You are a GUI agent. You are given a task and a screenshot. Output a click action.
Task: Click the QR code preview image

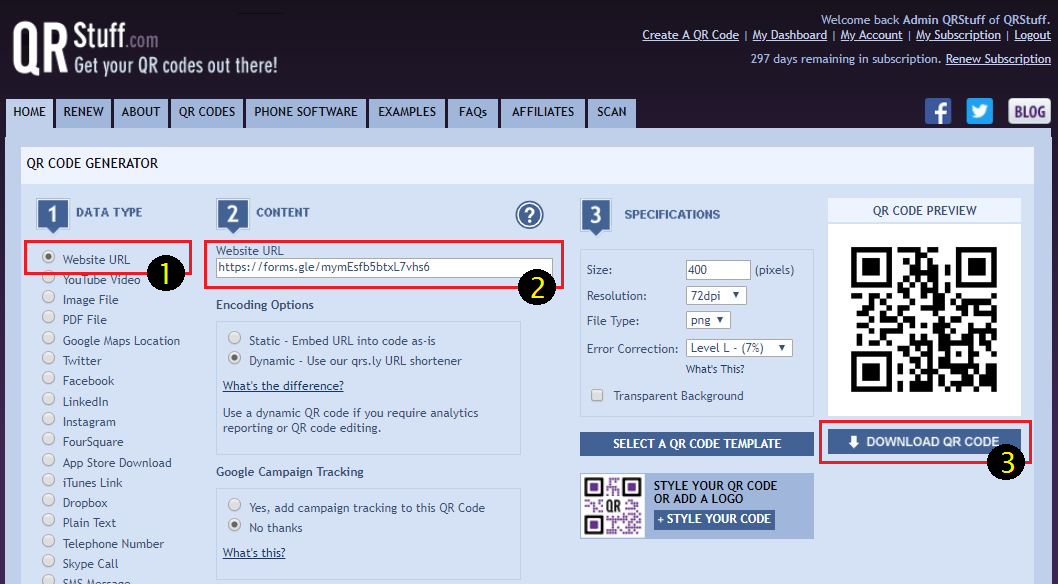click(x=924, y=319)
